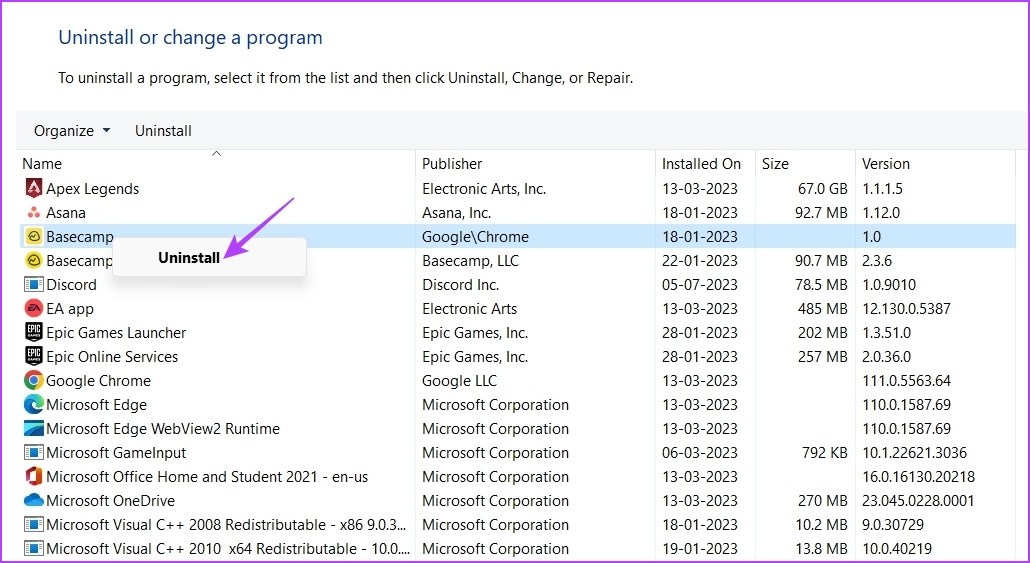Screen dimensions: 1030x563
Task: Select Epic Games Launcher in the list
Action: [116, 332]
